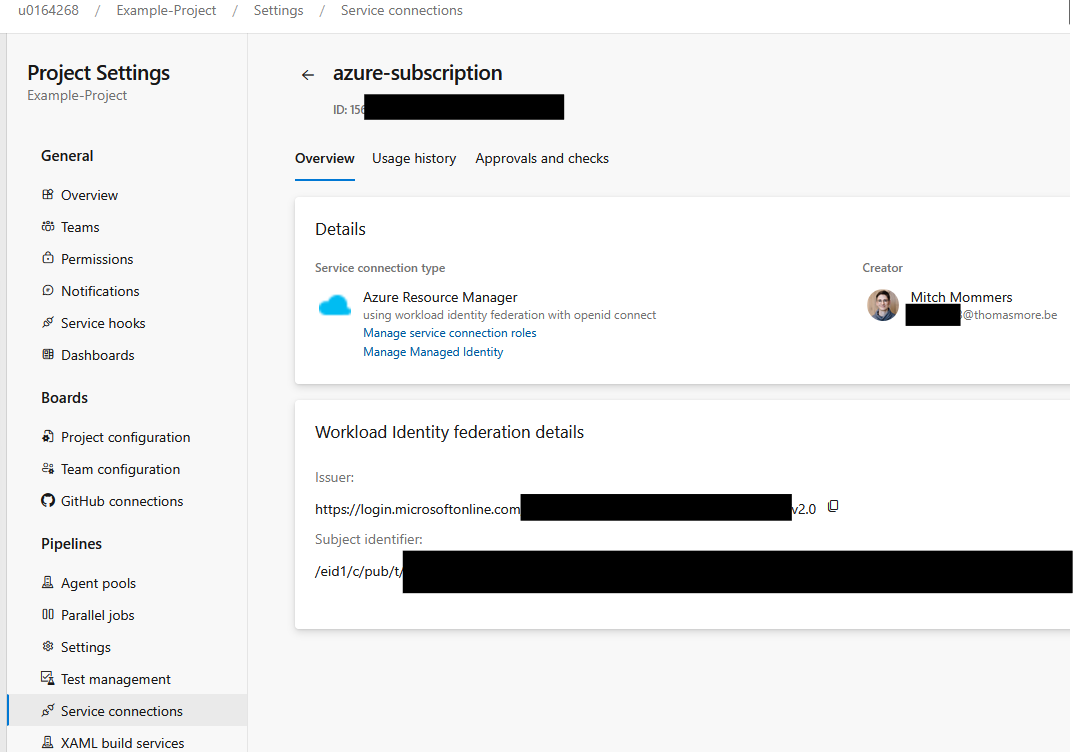Click the XAML build services icon
This screenshot has height=752, width=1073.
47,742
